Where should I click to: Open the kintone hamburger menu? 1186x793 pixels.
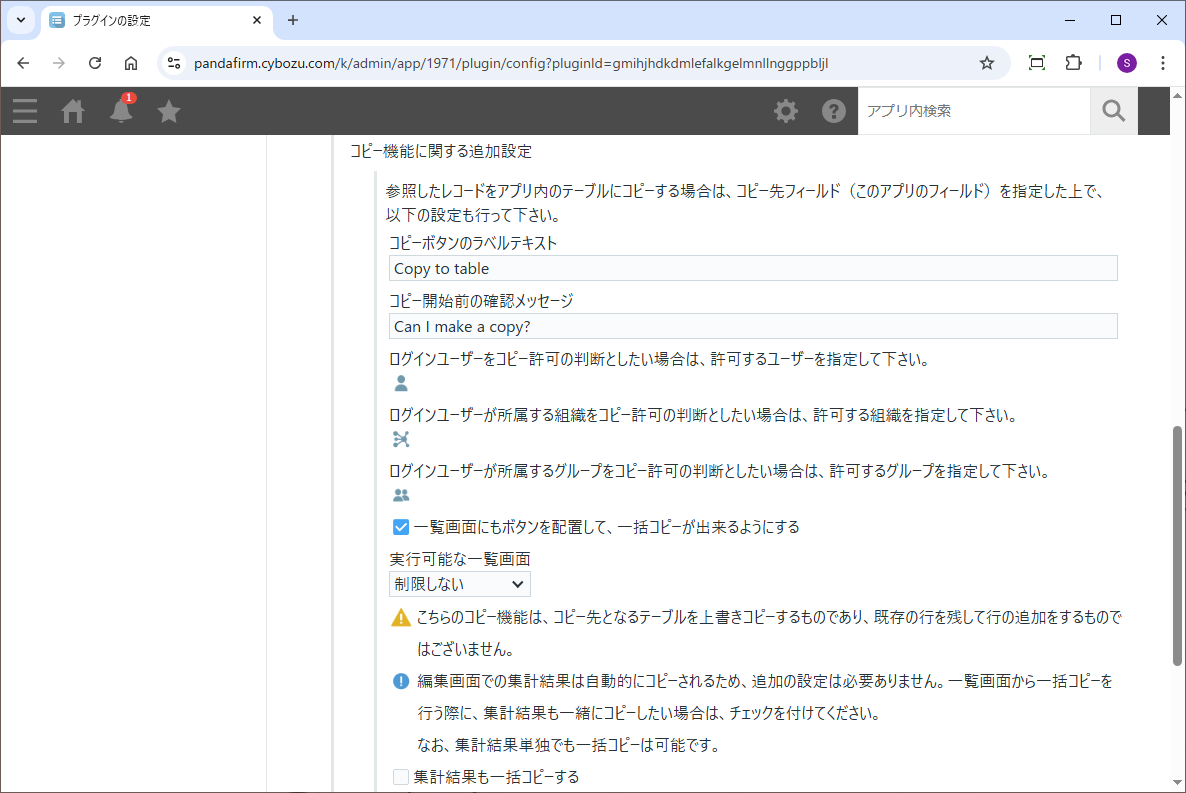[25, 111]
